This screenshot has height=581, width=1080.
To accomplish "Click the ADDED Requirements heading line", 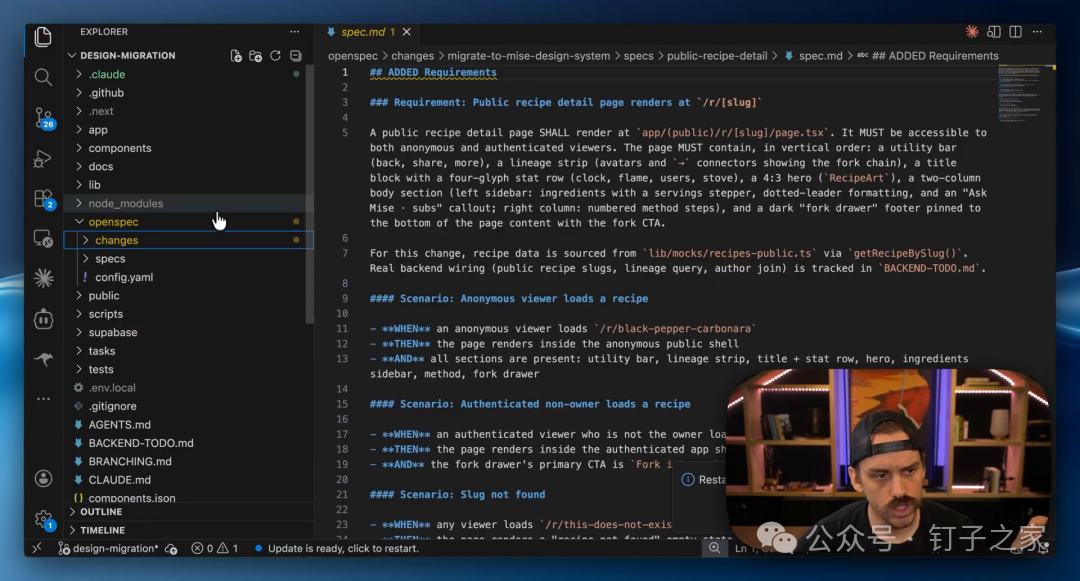I will [x=433, y=72].
